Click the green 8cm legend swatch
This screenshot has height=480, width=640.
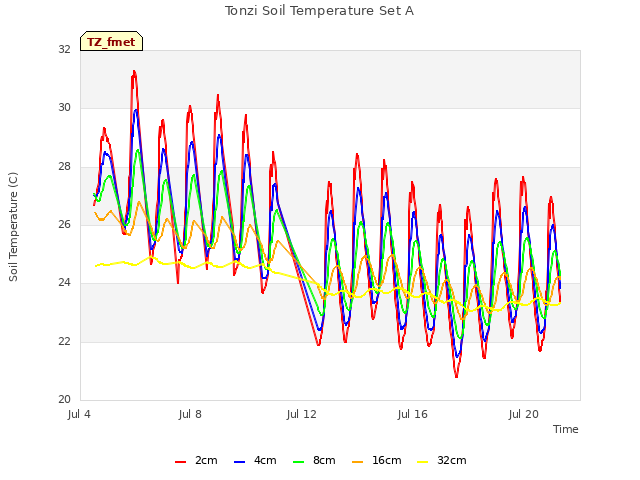(298, 462)
